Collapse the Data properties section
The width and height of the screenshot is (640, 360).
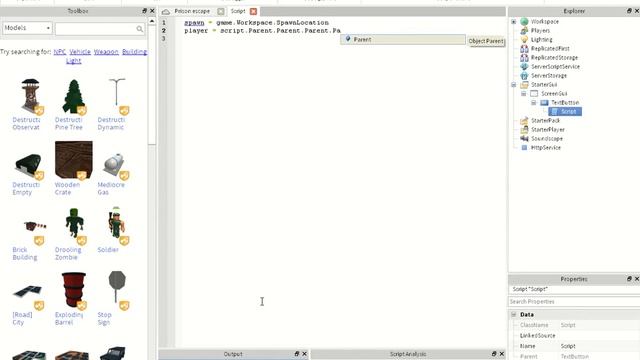(x=514, y=314)
